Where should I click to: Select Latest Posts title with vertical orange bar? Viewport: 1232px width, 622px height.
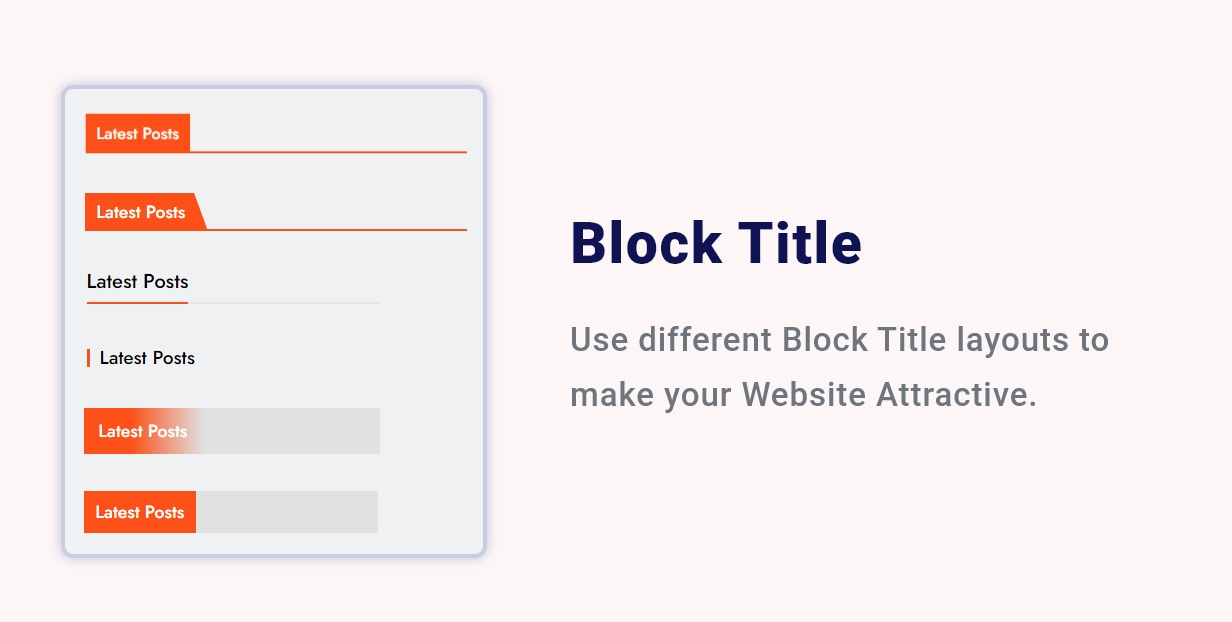point(147,358)
